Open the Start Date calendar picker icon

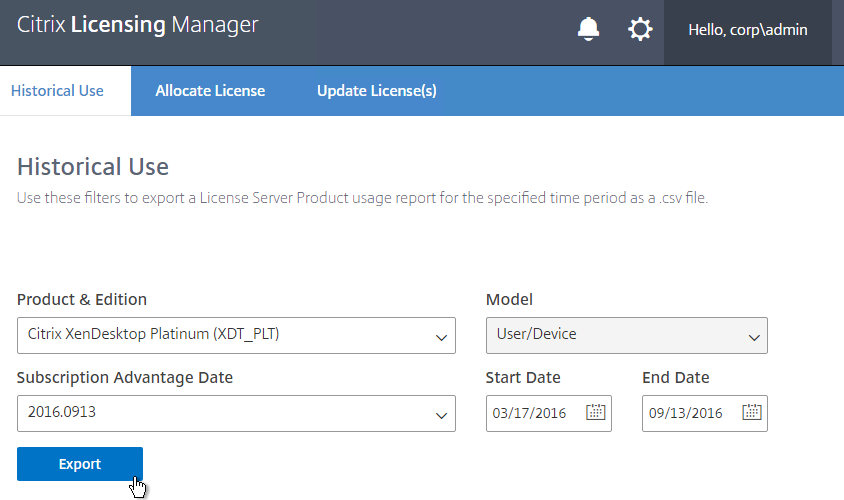tap(595, 412)
